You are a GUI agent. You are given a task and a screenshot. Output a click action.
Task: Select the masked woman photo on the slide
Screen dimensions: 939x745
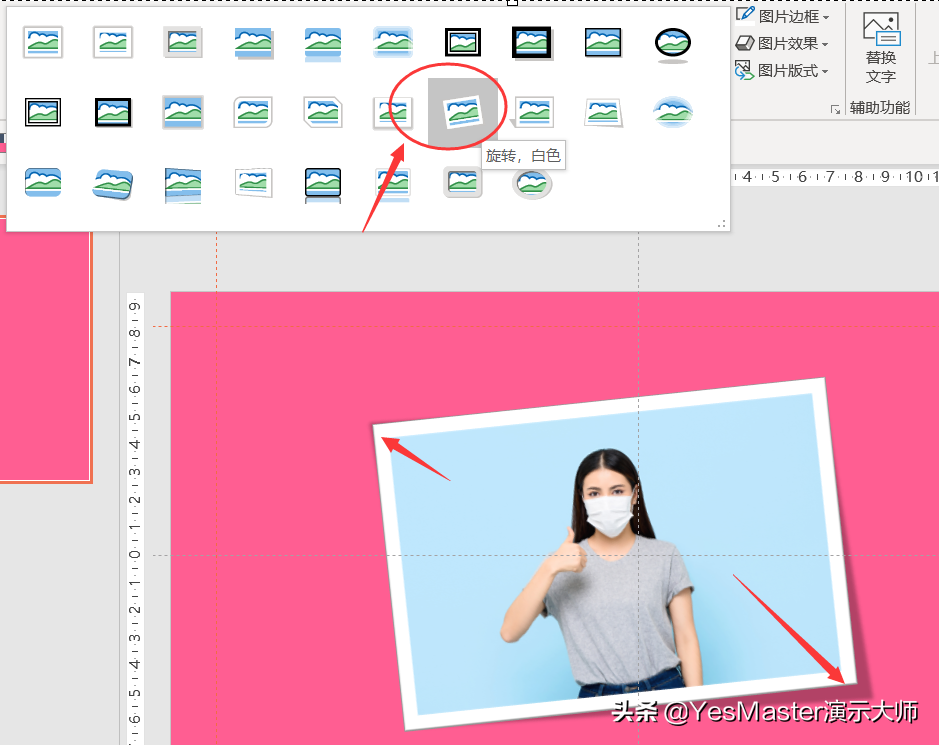coord(614,554)
